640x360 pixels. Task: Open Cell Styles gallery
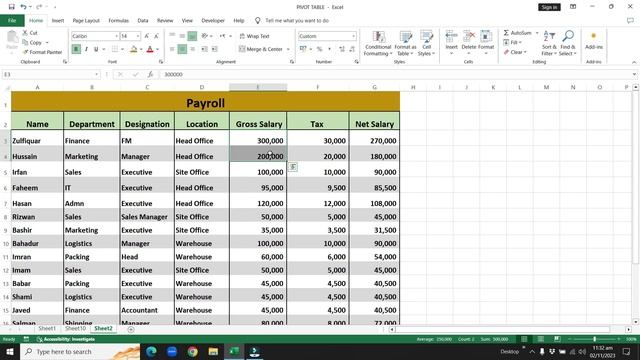[427, 43]
